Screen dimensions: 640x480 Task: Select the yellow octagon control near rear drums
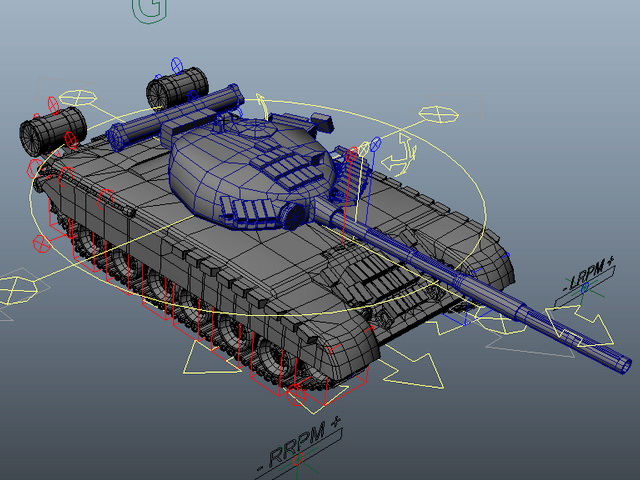[78, 98]
